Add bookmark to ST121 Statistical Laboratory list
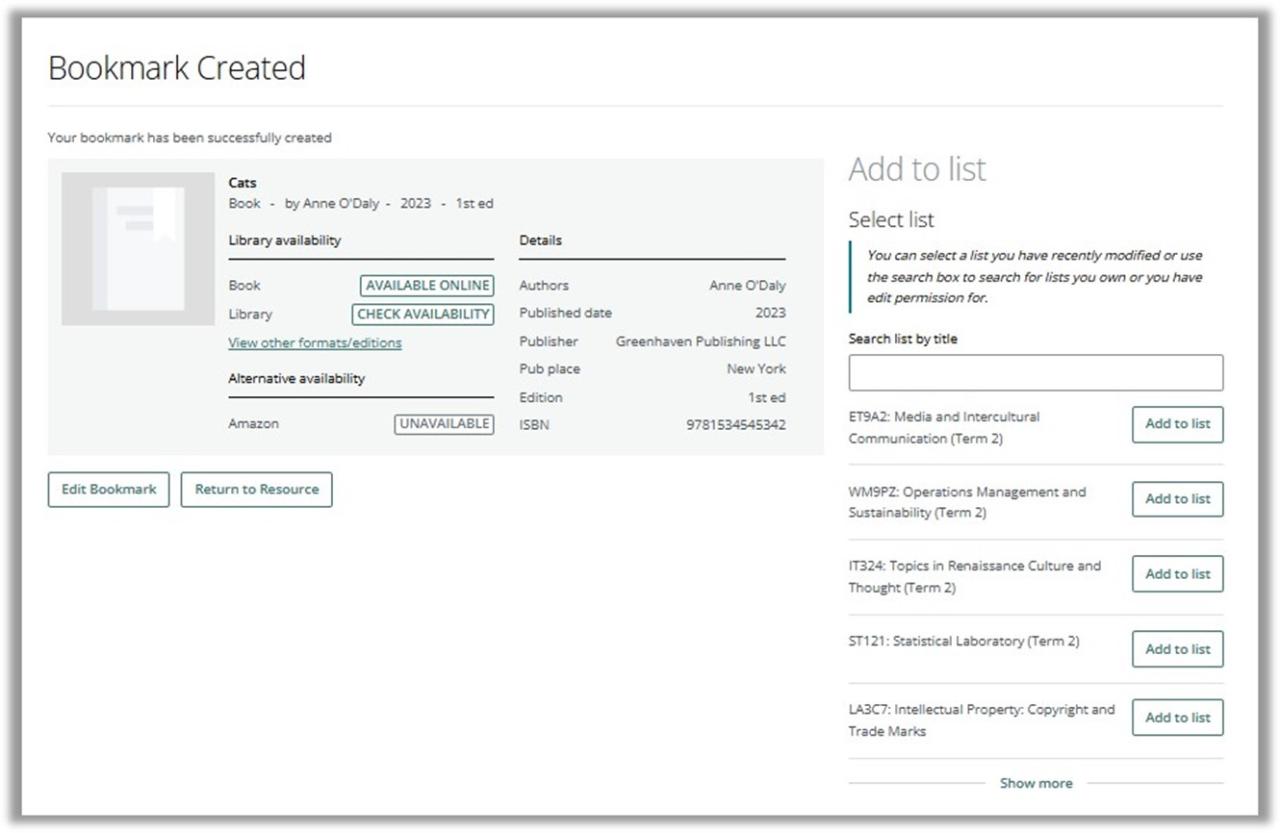Image resolution: width=1280 pixels, height=833 pixels. pyautogui.click(x=1177, y=648)
